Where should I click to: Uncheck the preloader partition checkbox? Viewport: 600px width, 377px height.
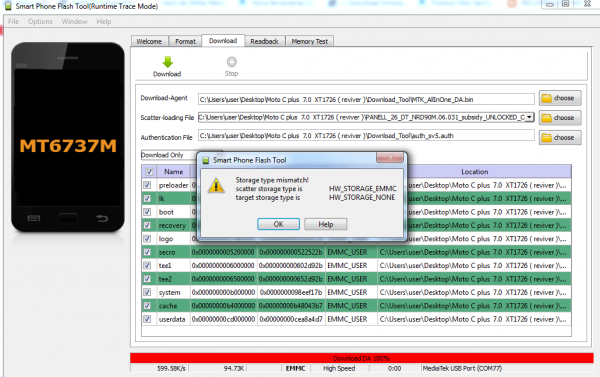[147, 185]
